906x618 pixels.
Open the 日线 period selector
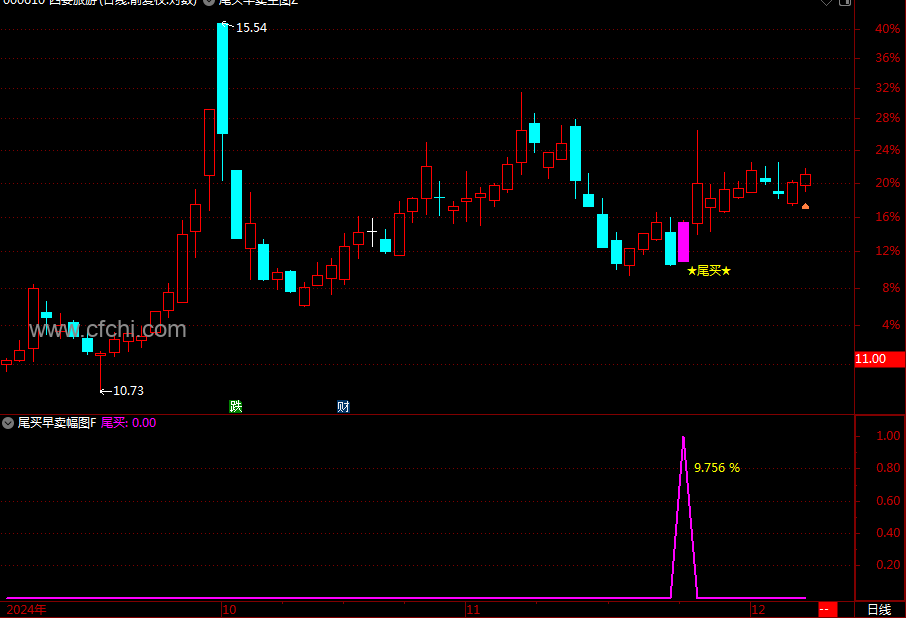[879, 609]
